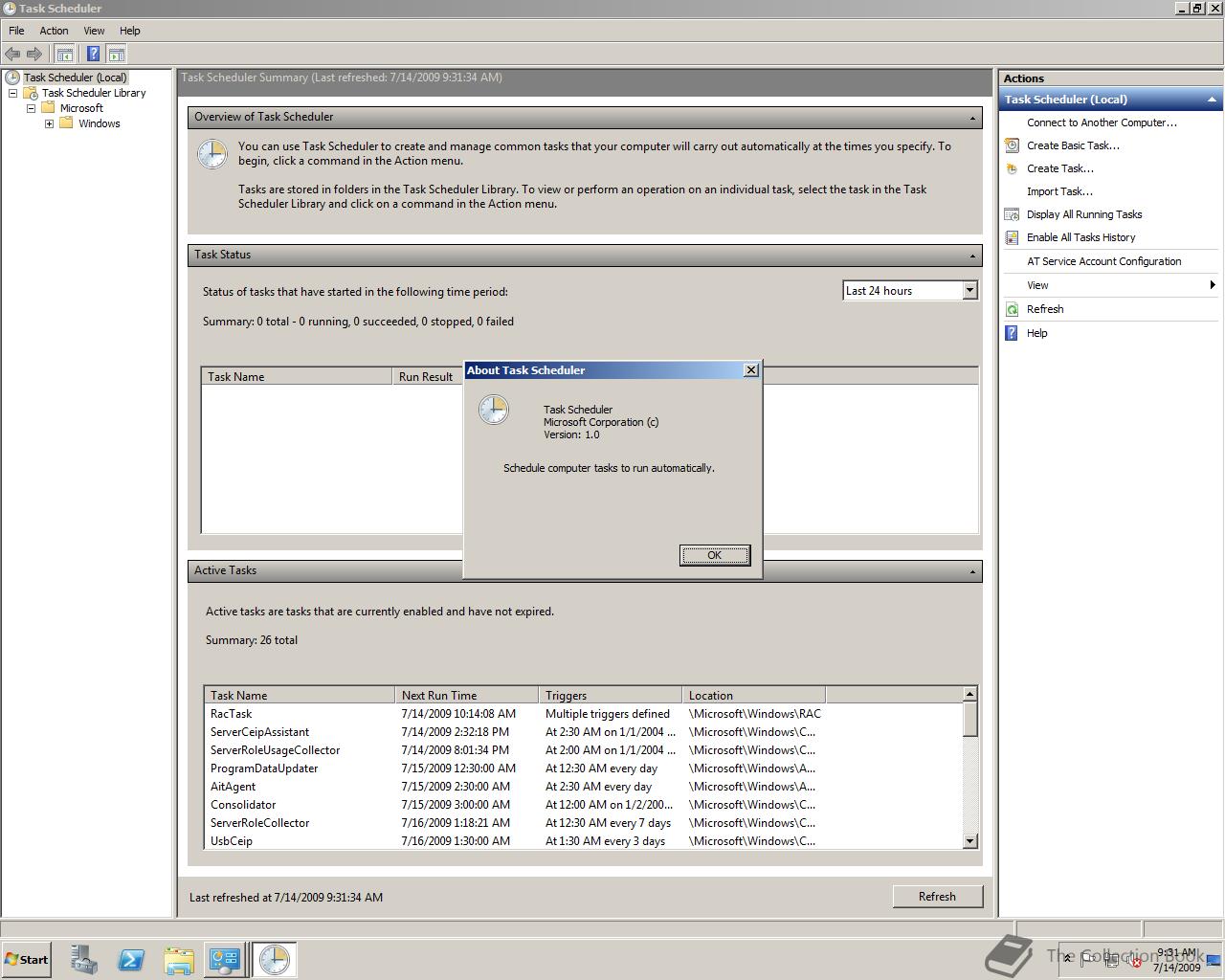Expand the Windows folder tree node
1225x980 pixels.
coord(49,123)
